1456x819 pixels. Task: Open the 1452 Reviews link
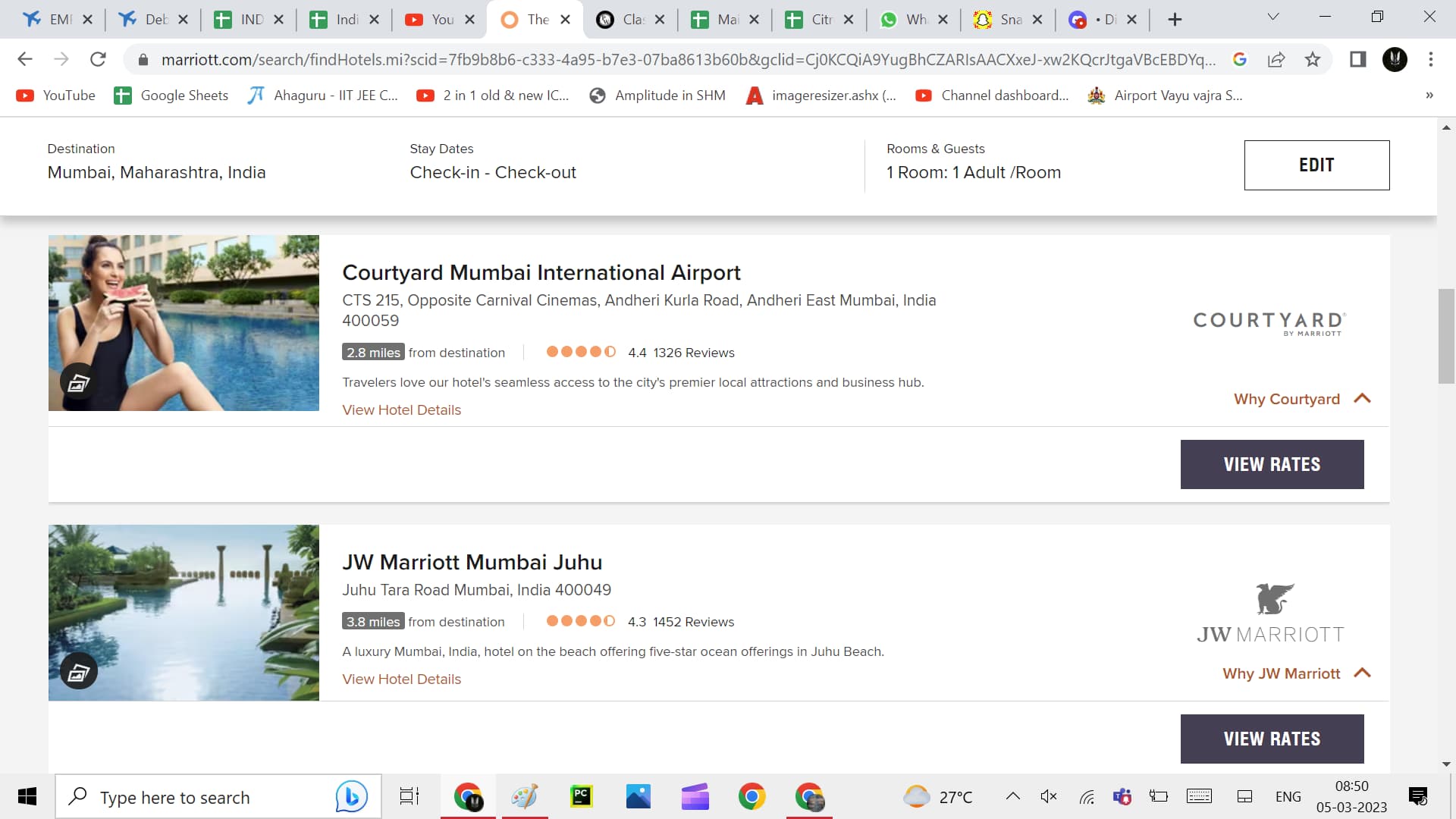693,622
